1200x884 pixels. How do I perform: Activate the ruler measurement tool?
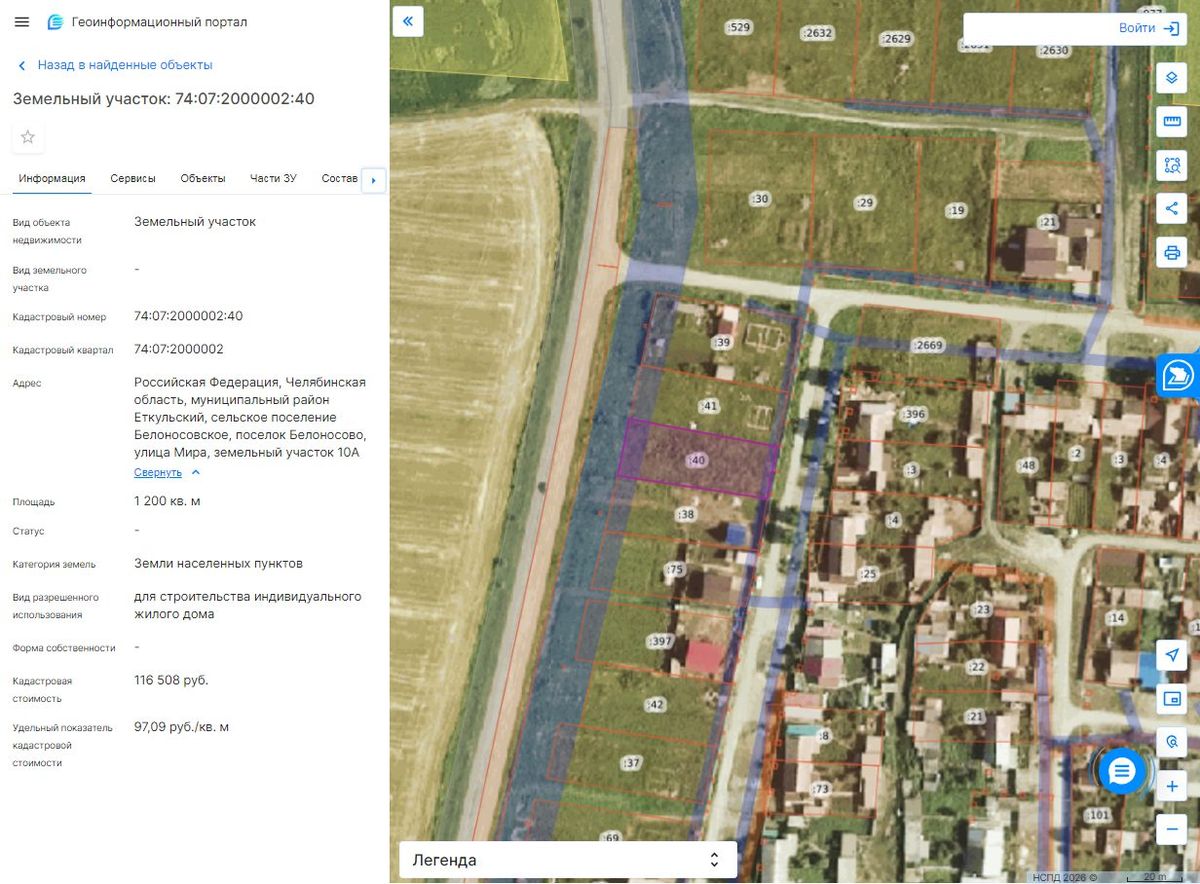[x=1172, y=122]
